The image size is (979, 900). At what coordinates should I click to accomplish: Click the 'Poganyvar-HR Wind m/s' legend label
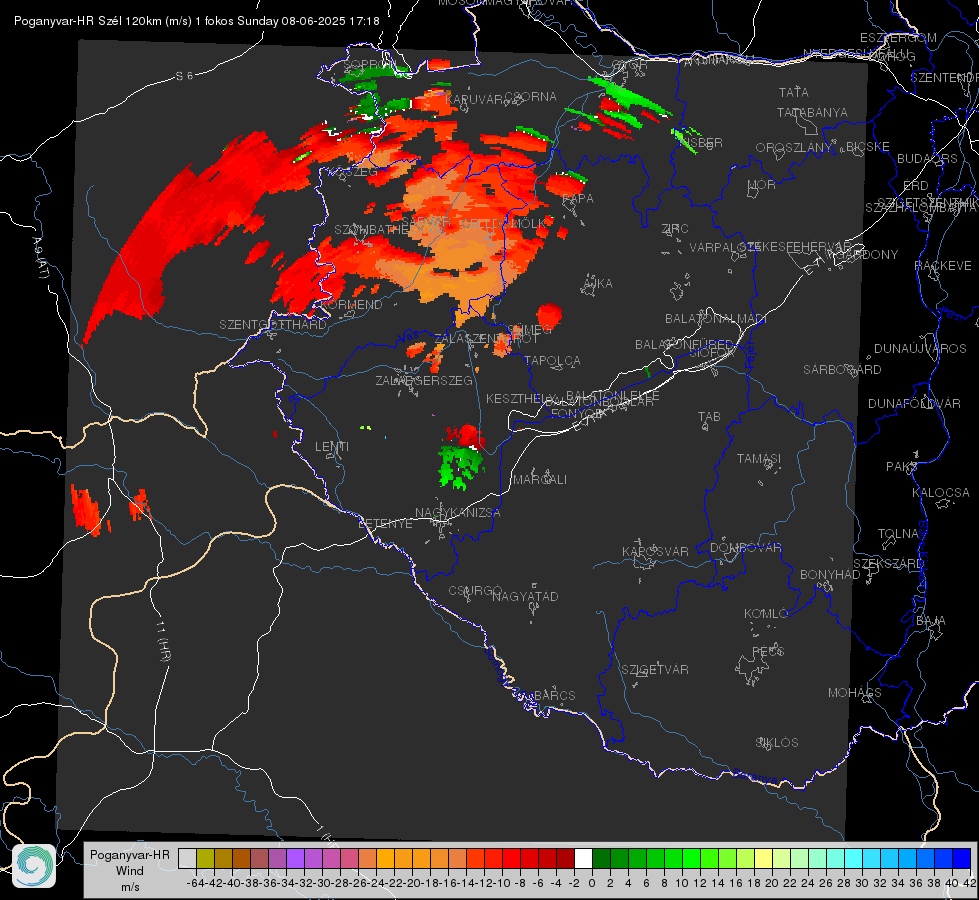click(129, 871)
